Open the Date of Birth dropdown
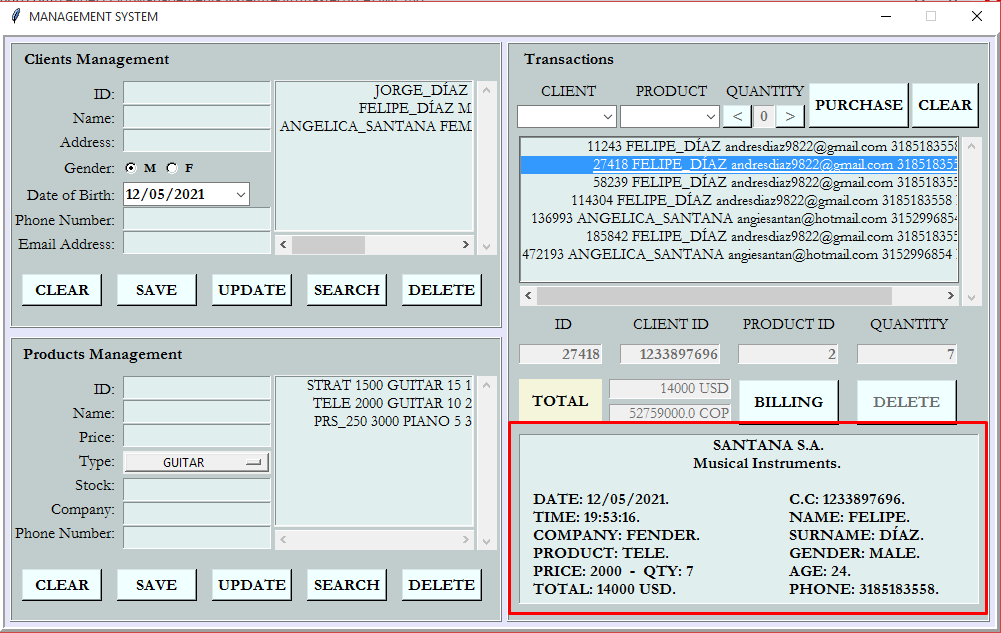Image resolution: width=1001 pixels, height=633 pixels. click(x=241, y=195)
